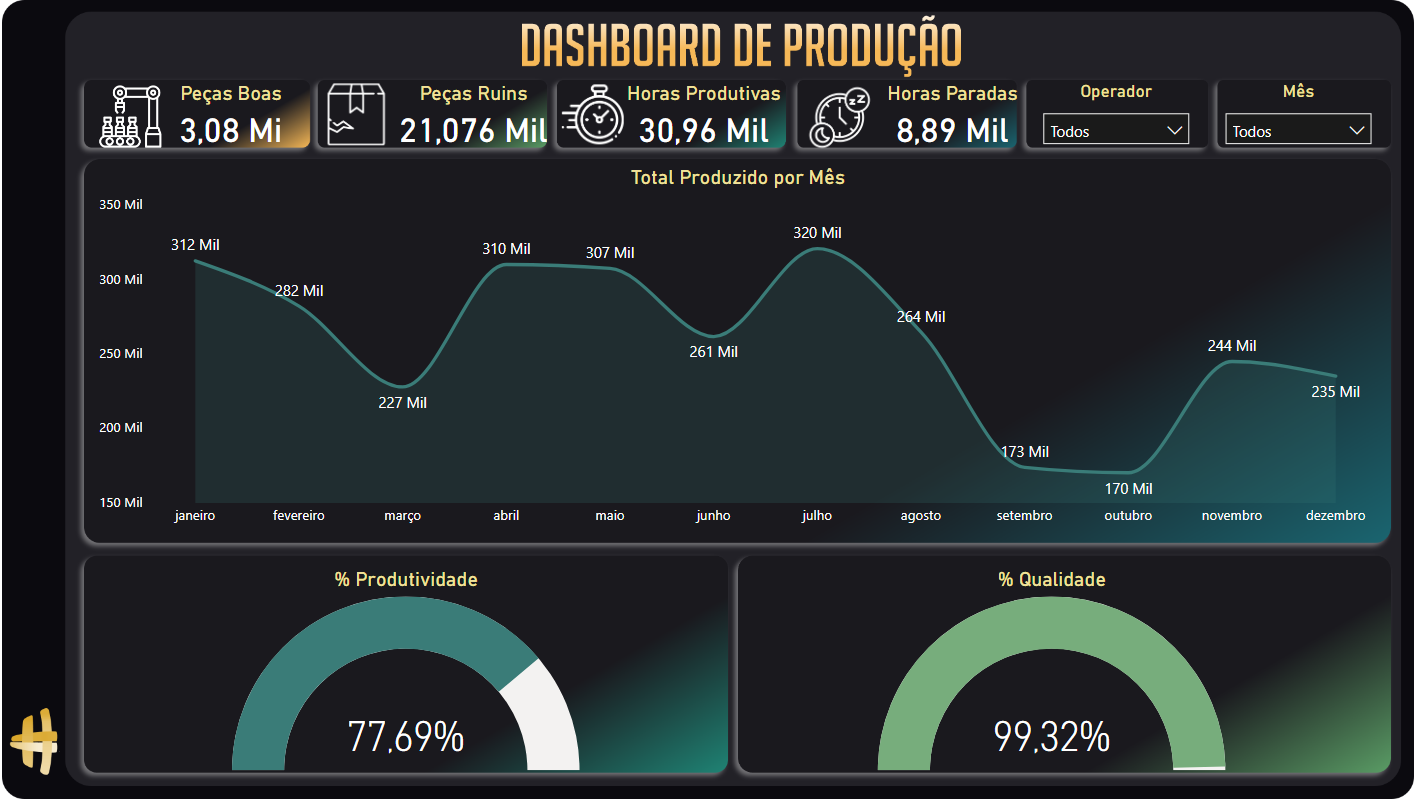Select the 170 Mil data label for outubro
1415x799 pixels.
(1129, 489)
